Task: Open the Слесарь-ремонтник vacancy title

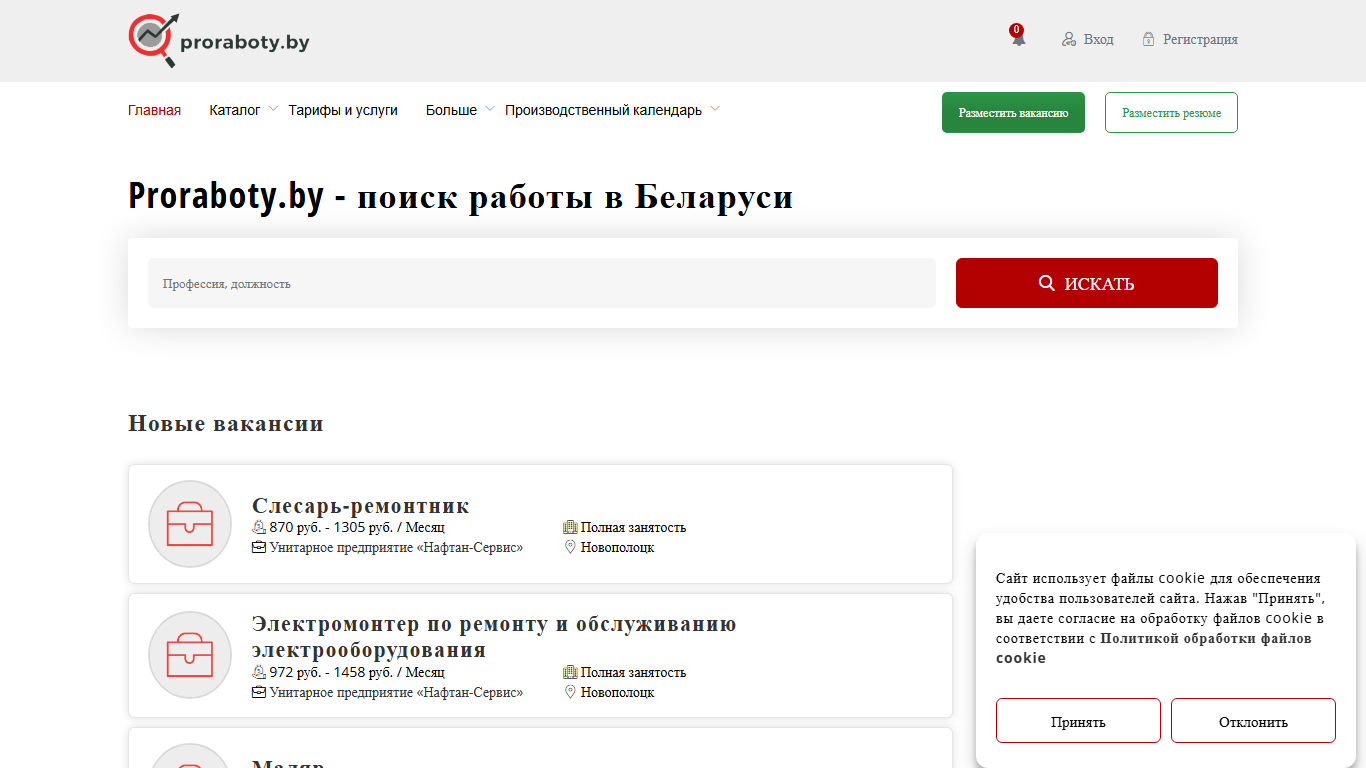Action: tap(360, 505)
